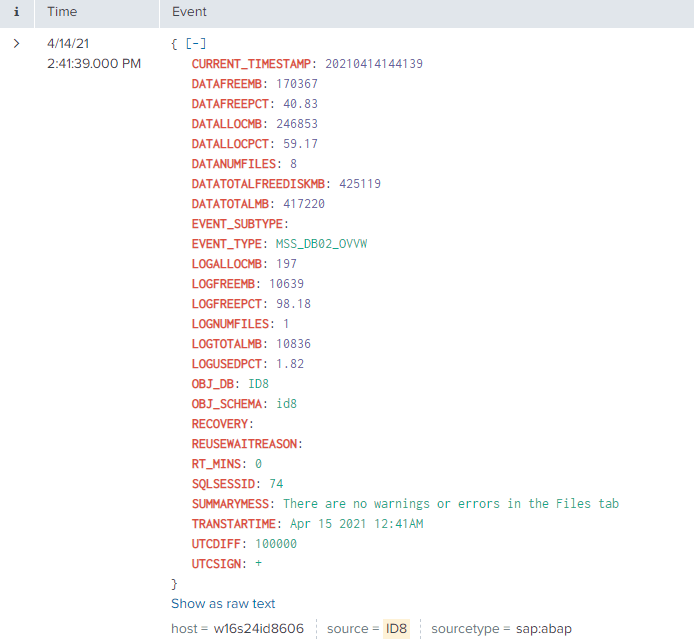Viewport: 694px width, 644px height.
Task: Select LOGFREEPCT value 98.18
Action: click(293, 304)
